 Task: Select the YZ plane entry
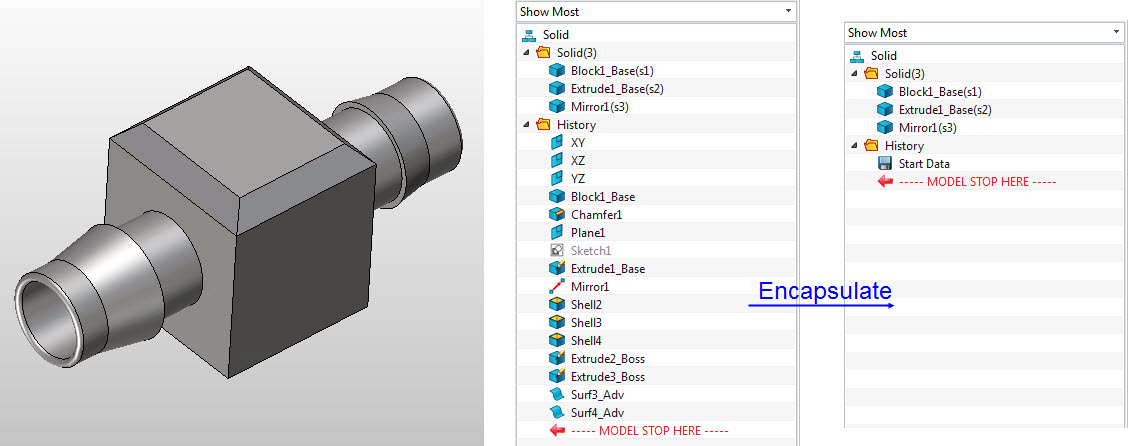[x=578, y=179]
